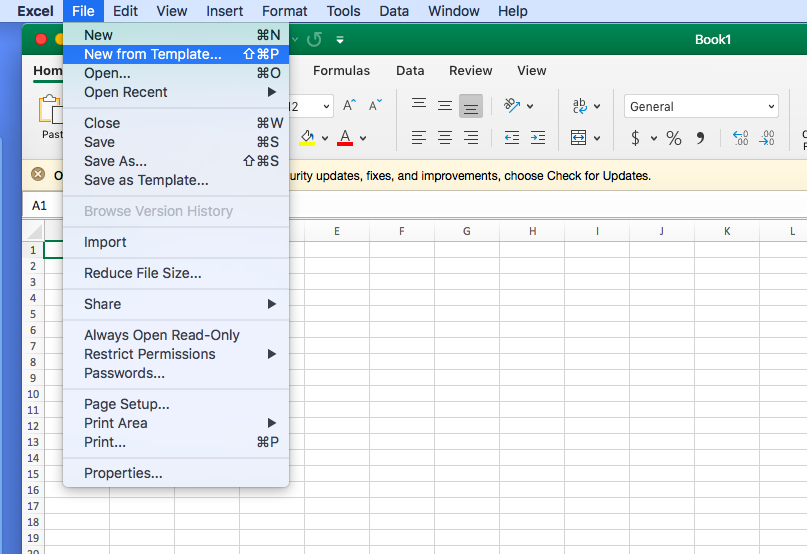Expand Restrict Permissions submenu
The height and width of the screenshot is (554, 807).
click(176, 354)
